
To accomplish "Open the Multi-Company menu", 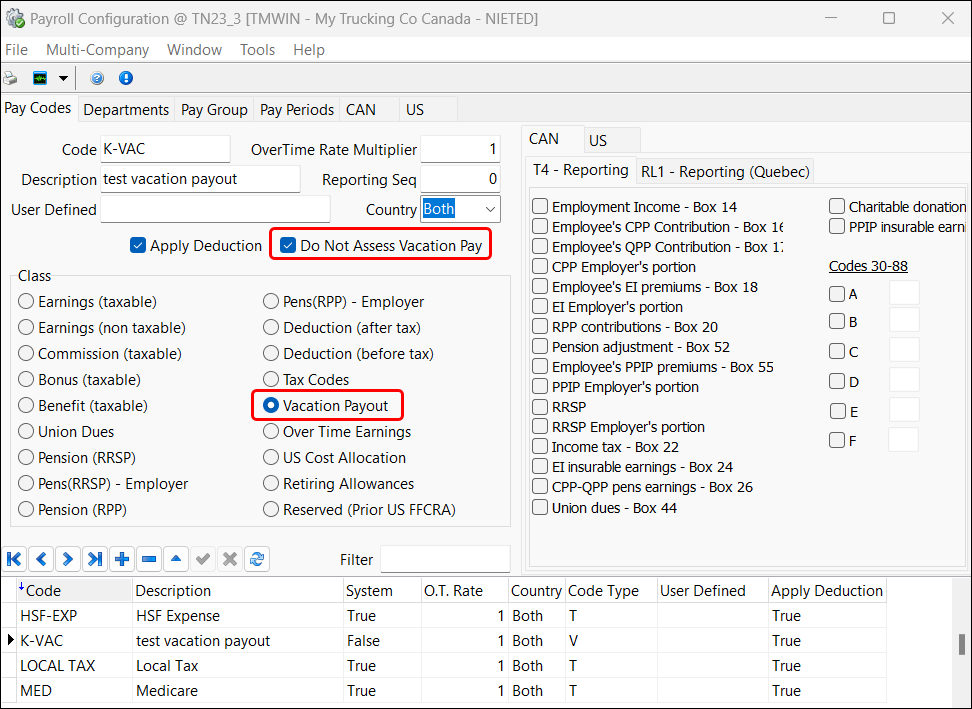I will [97, 50].
